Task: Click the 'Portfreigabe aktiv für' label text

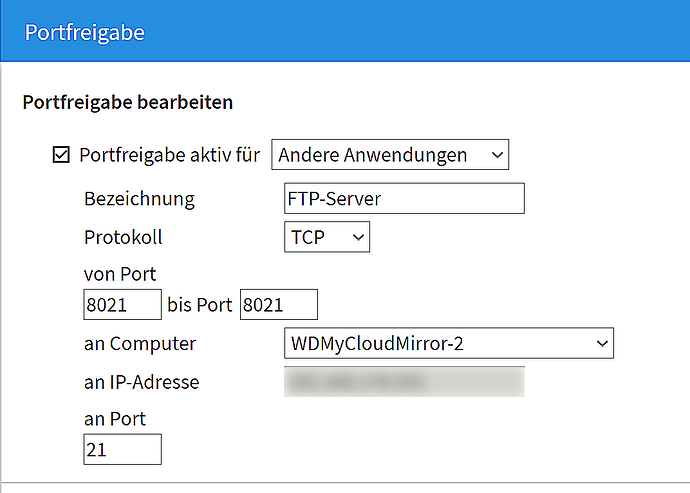Action: pyautogui.click(x=170, y=155)
